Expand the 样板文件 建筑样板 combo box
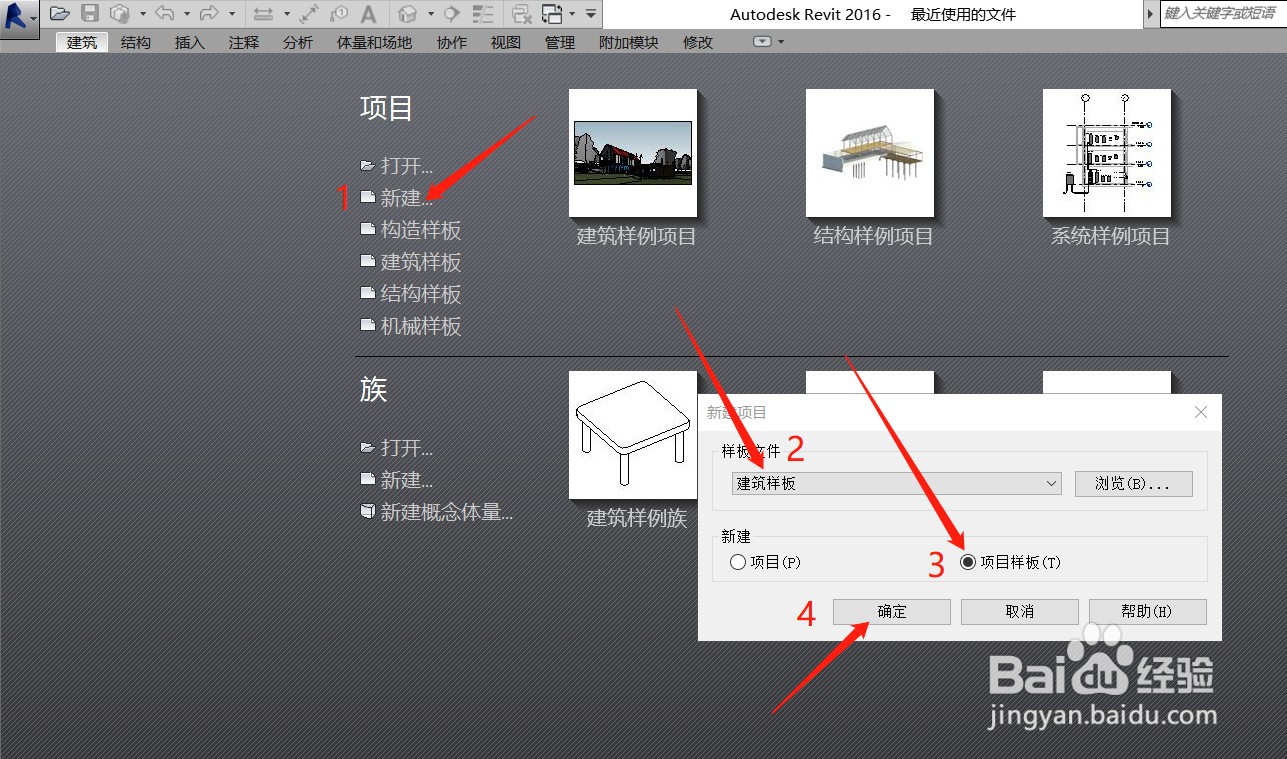 coord(896,483)
